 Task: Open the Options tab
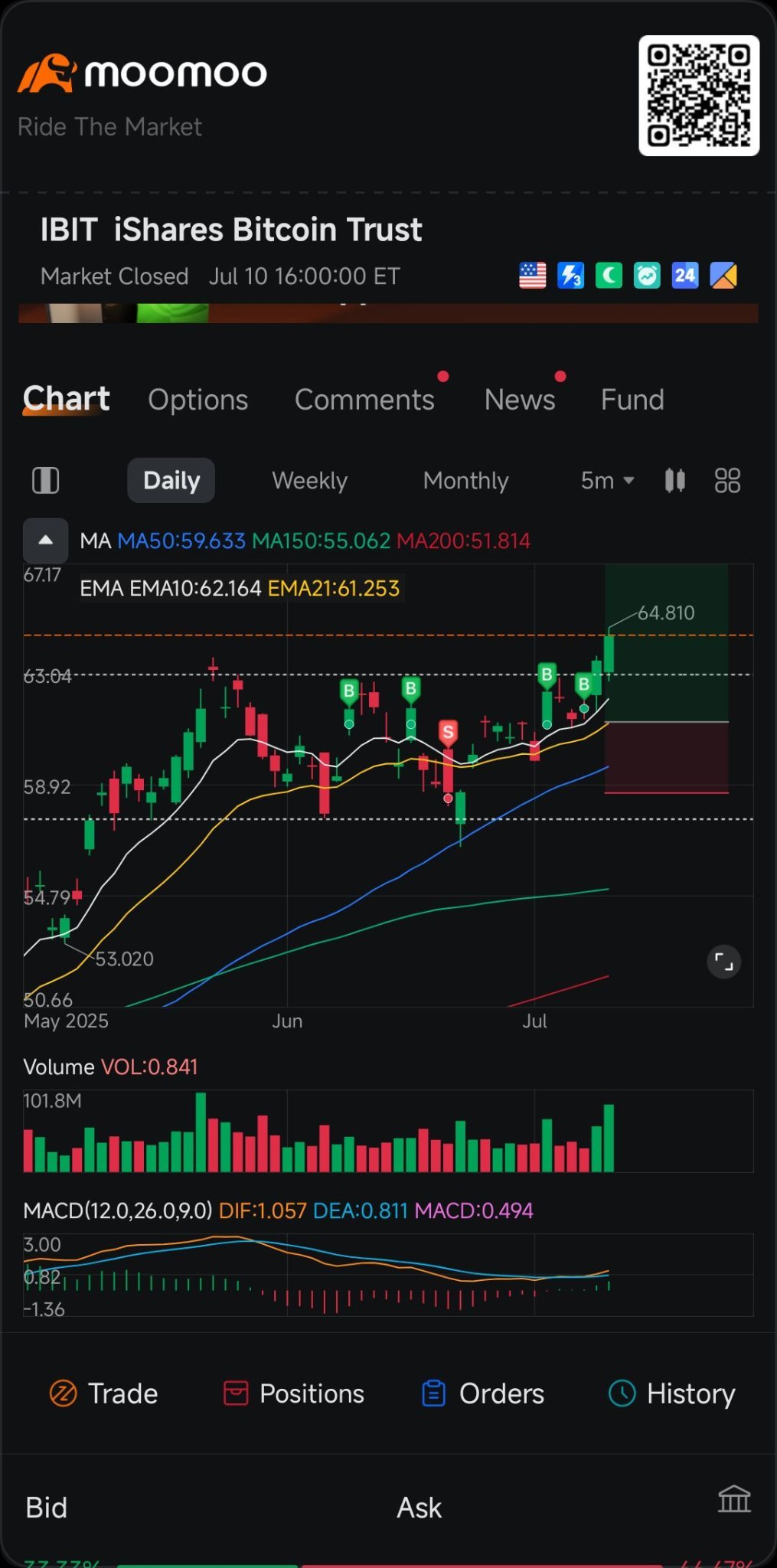point(198,400)
